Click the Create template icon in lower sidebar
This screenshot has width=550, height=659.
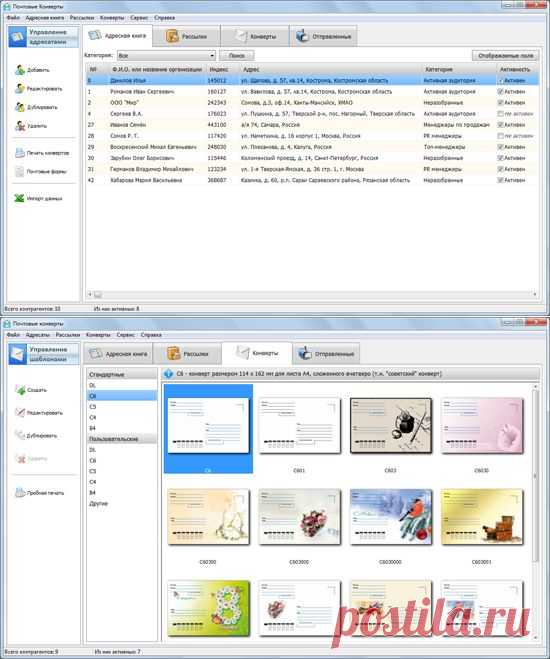[20, 390]
